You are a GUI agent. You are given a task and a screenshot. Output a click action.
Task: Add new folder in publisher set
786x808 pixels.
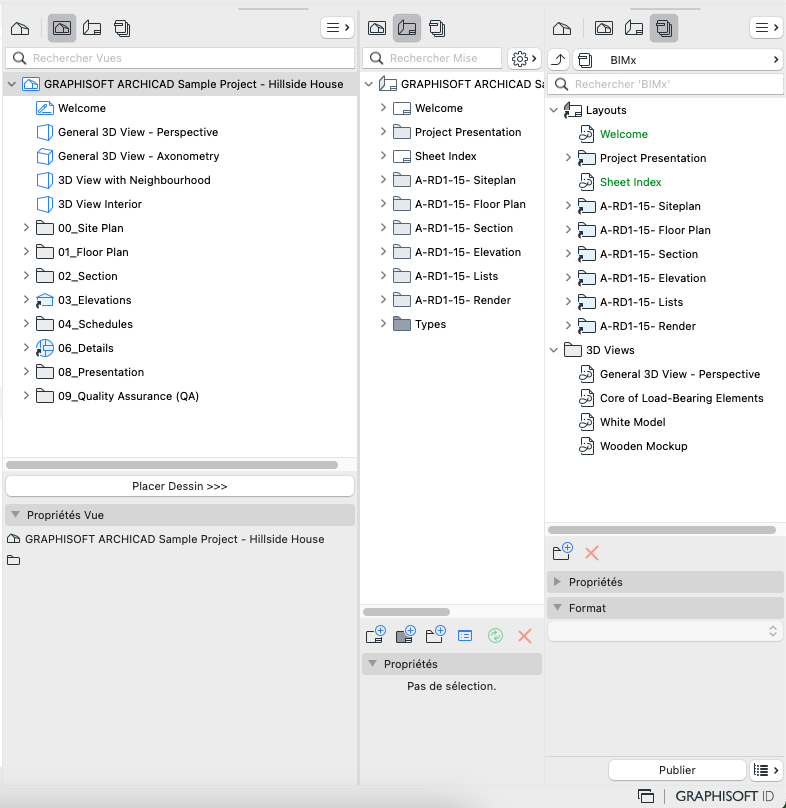point(562,552)
